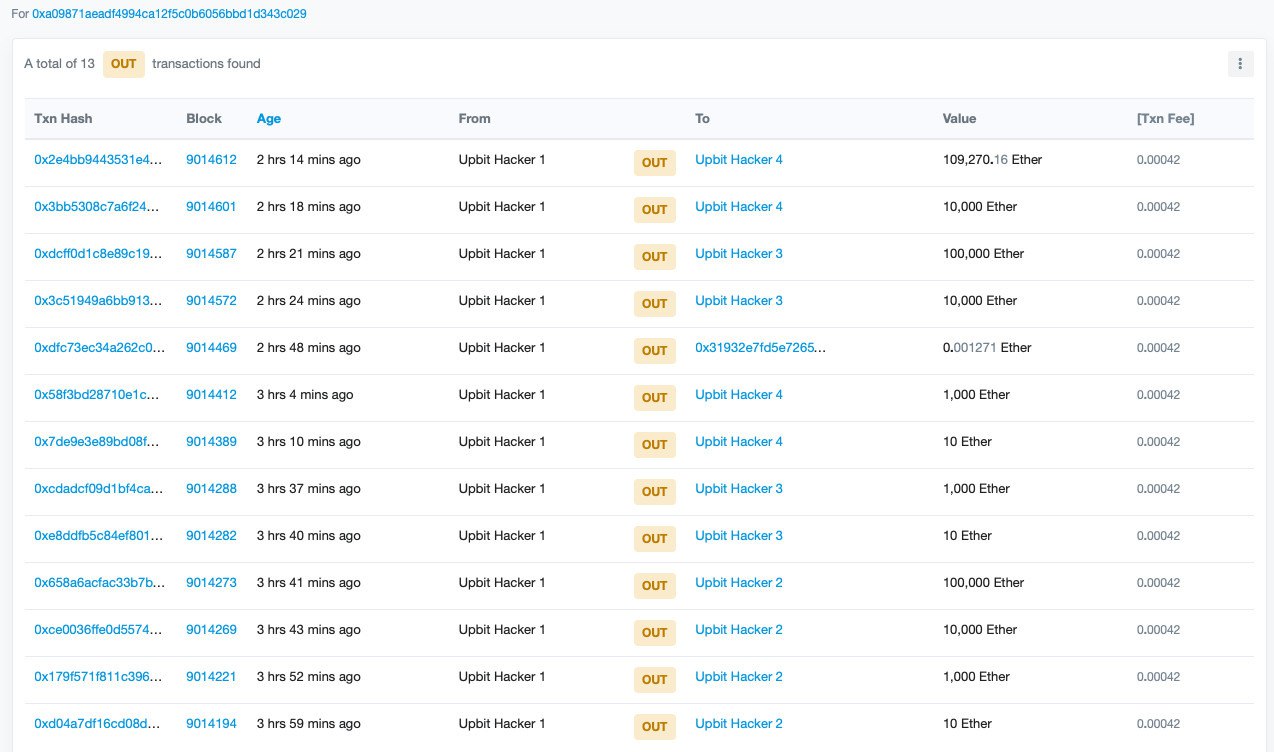Open Upbit Hacker 4 in block 9014612 row
This screenshot has height=752, width=1274.
(x=739, y=159)
